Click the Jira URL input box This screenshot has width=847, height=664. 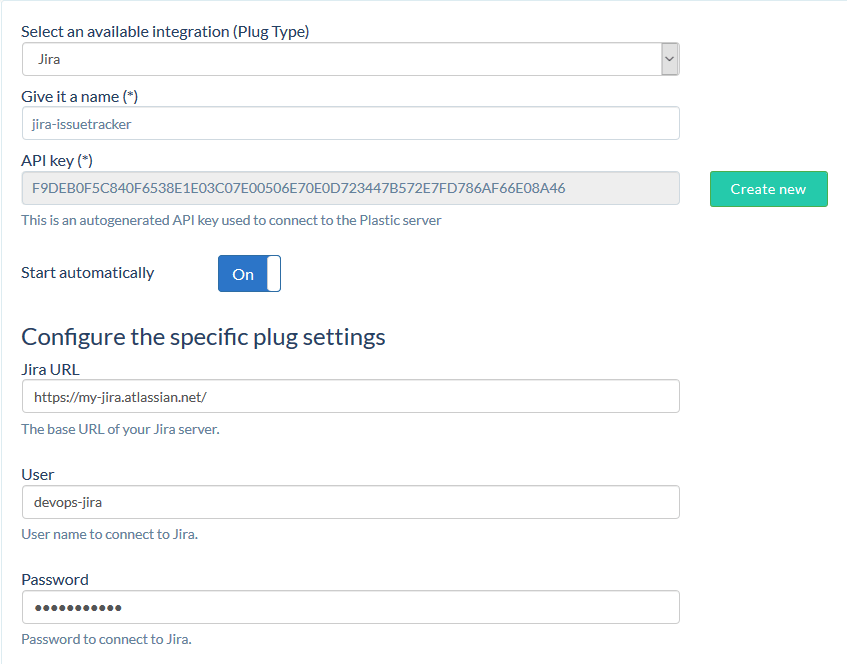[350, 396]
